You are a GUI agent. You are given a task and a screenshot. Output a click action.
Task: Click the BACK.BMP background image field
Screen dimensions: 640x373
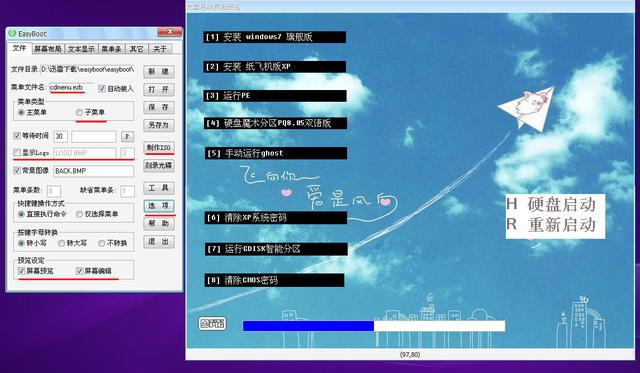[93, 171]
